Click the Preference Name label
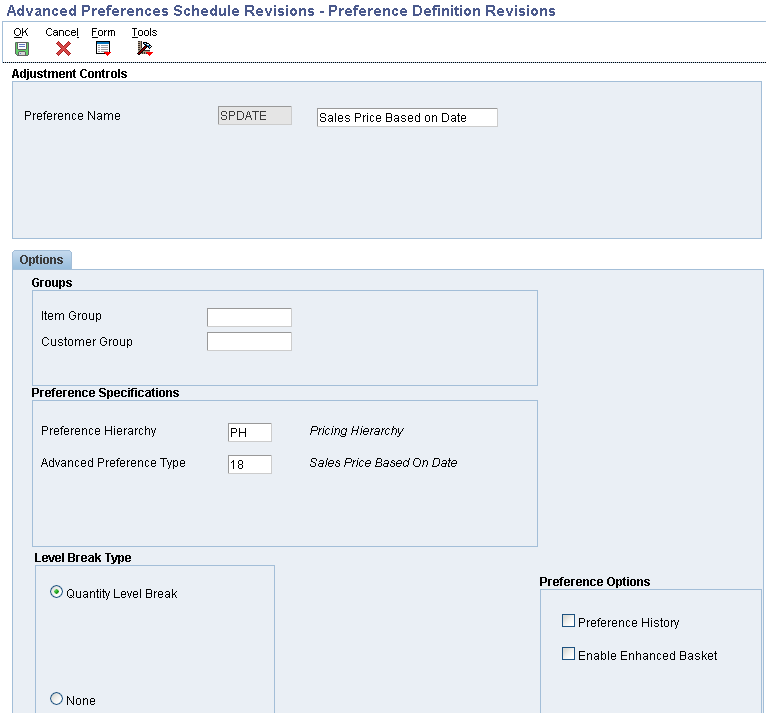 [72, 116]
